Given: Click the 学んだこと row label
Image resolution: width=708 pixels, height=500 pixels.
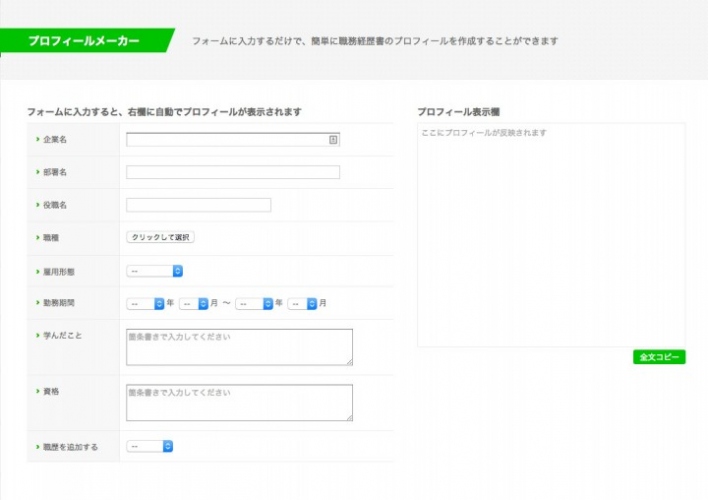Looking at the screenshot, I should coord(62,336).
